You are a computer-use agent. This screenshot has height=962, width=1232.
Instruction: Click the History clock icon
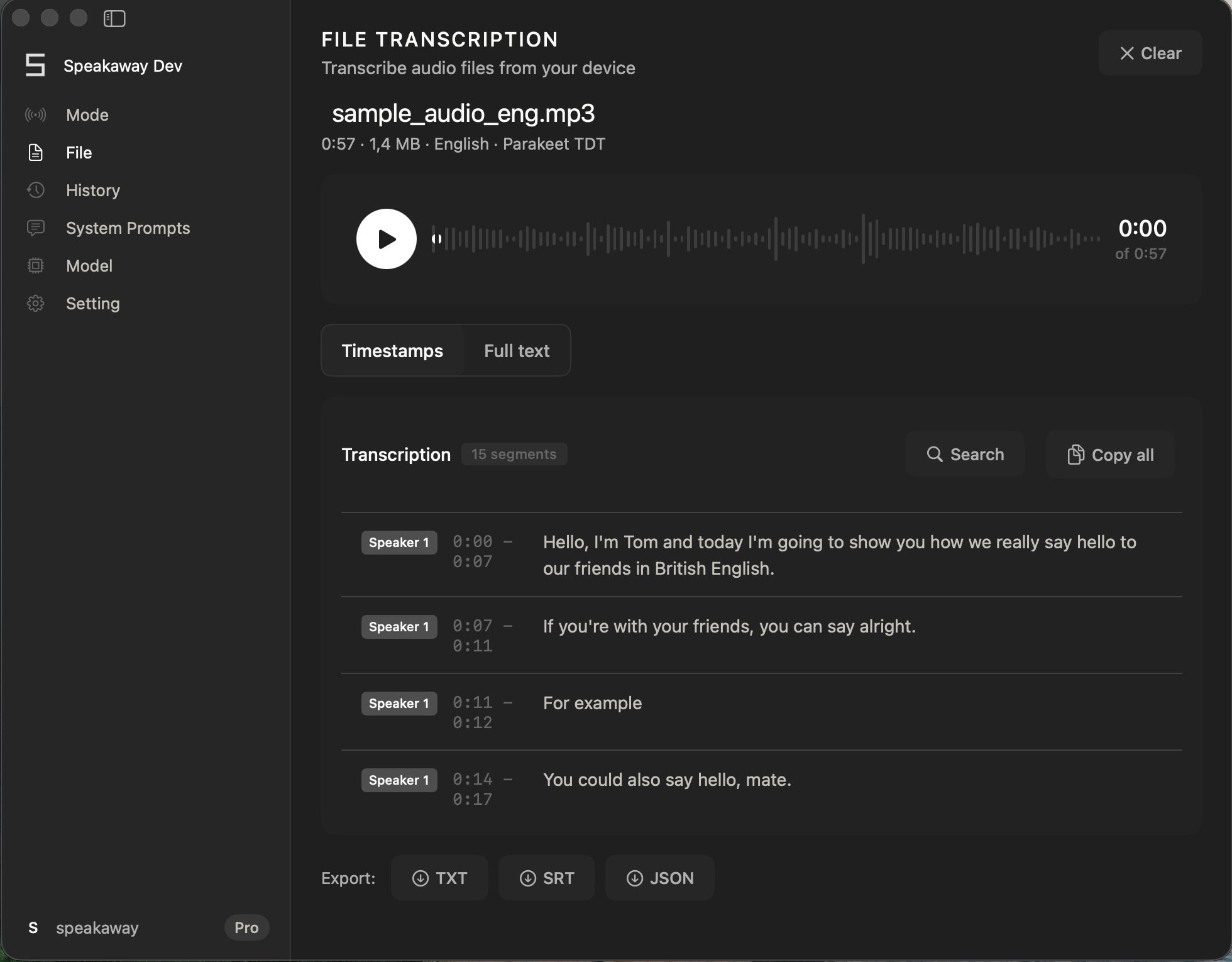pos(36,190)
